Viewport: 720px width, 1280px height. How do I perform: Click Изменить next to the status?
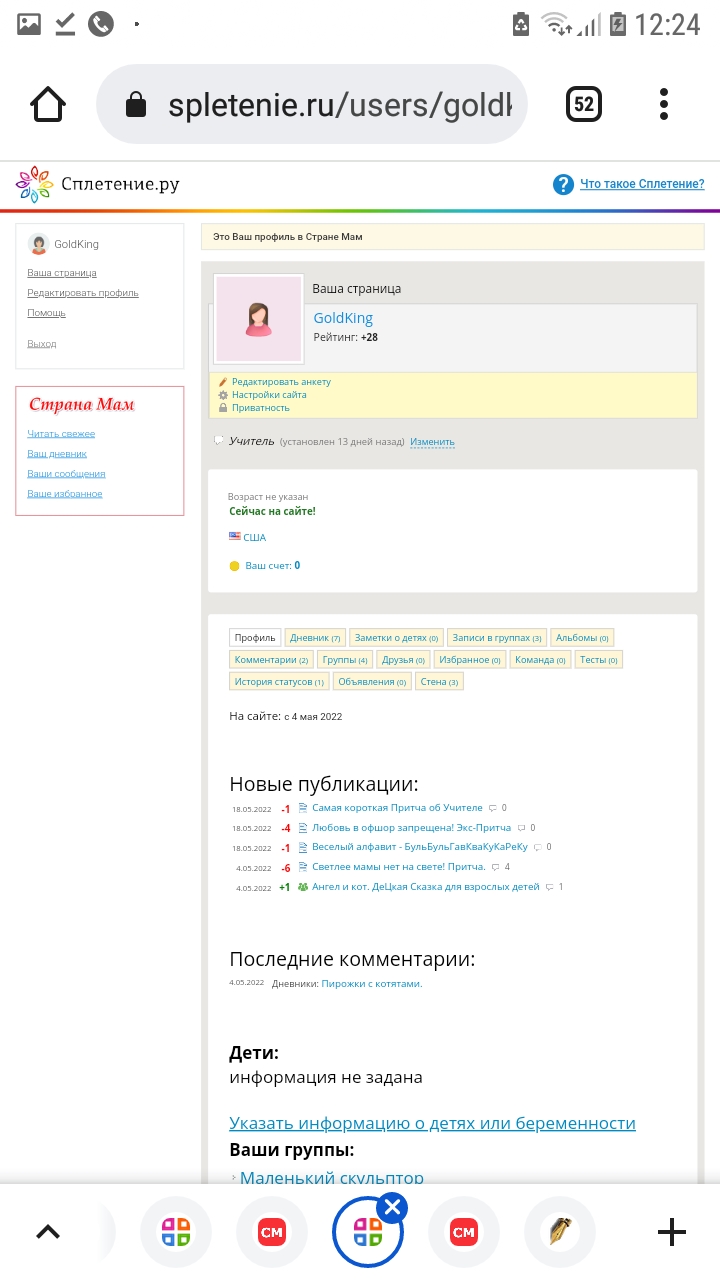point(432,441)
